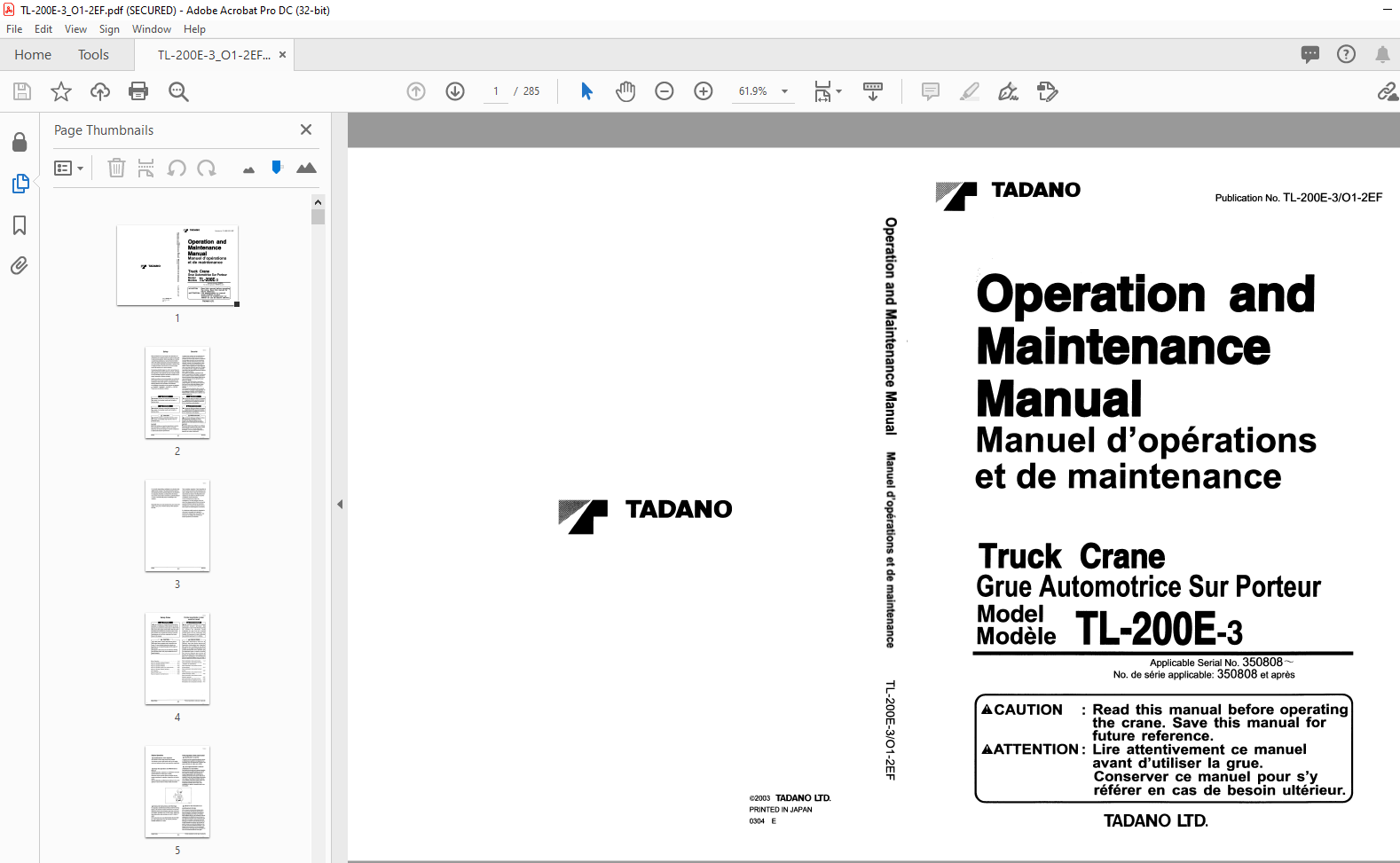This screenshot has height=863, width=1400.
Task: Activate the Hand pan tool
Action: 625,91
